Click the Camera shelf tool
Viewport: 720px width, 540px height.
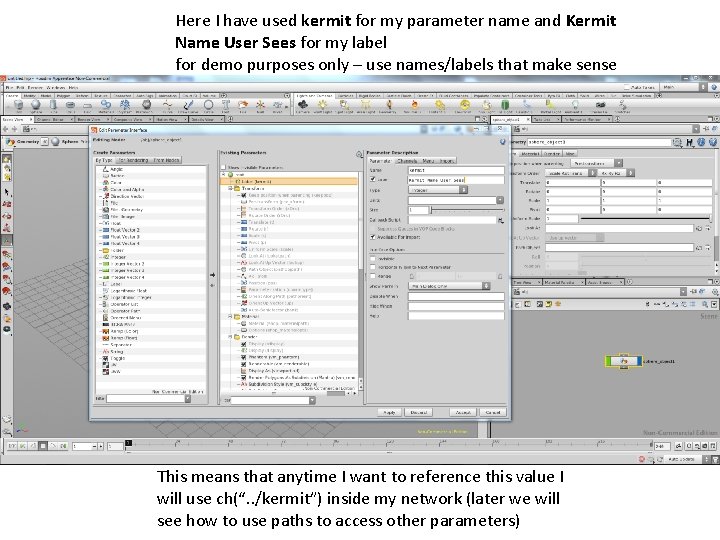point(303,107)
